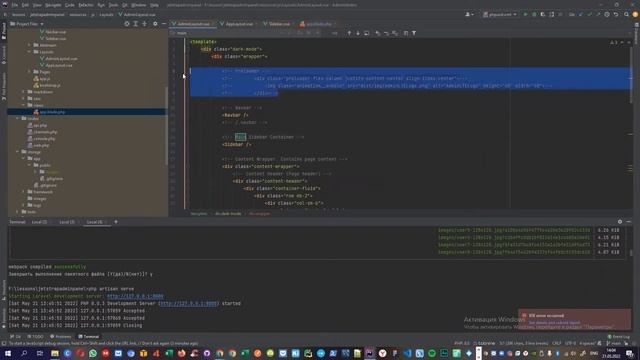Image resolution: width=640 pixels, height=360 pixels.
Task: Switch to AppLayout.vue editor tab
Action: click(239, 24)
